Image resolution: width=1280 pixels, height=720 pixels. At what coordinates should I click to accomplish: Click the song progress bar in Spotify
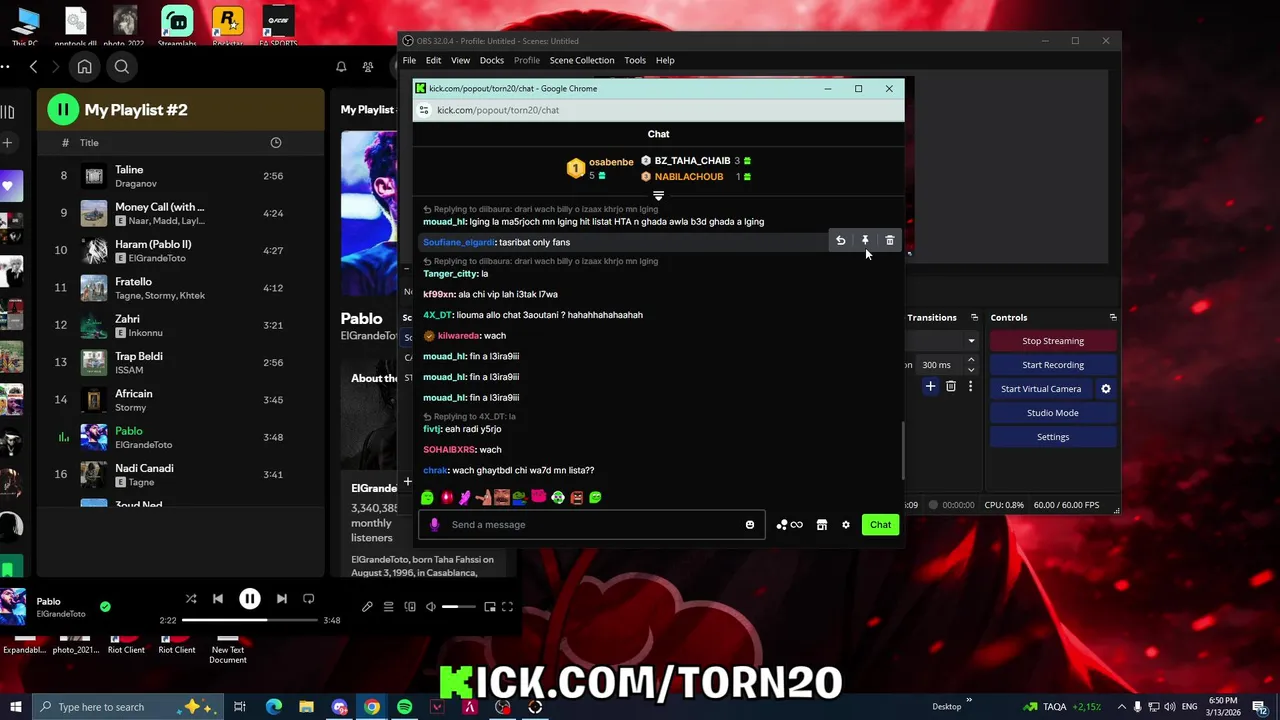[x=250, y=620]
